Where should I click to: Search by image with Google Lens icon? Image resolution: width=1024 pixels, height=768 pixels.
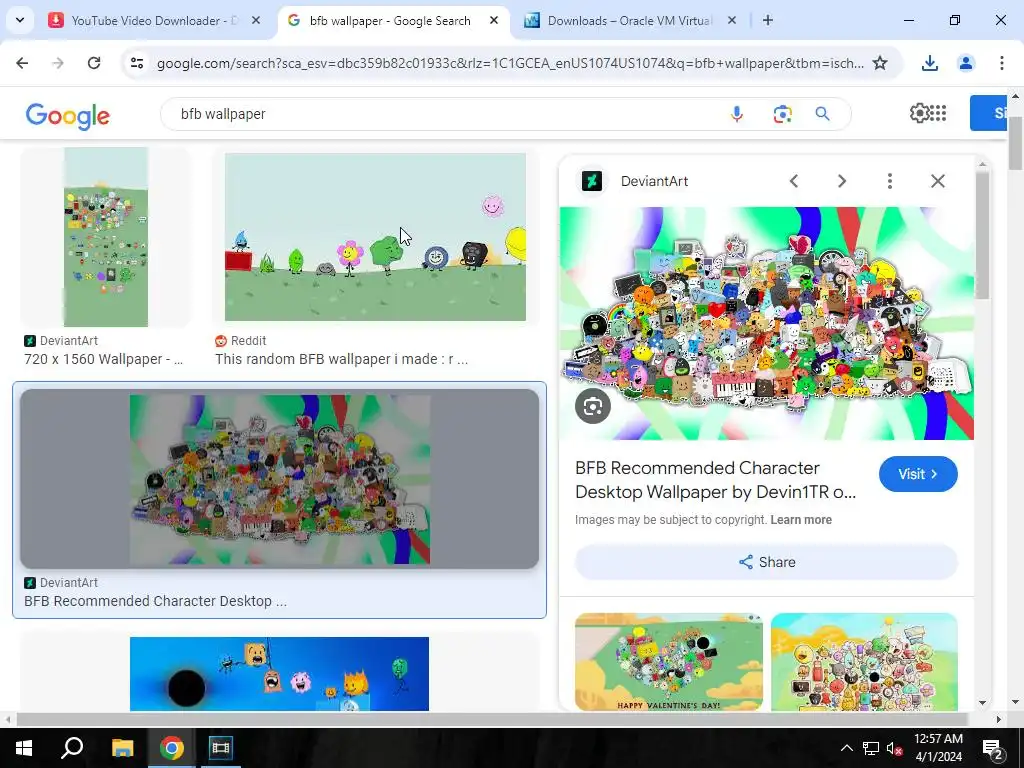click(782, 114)
